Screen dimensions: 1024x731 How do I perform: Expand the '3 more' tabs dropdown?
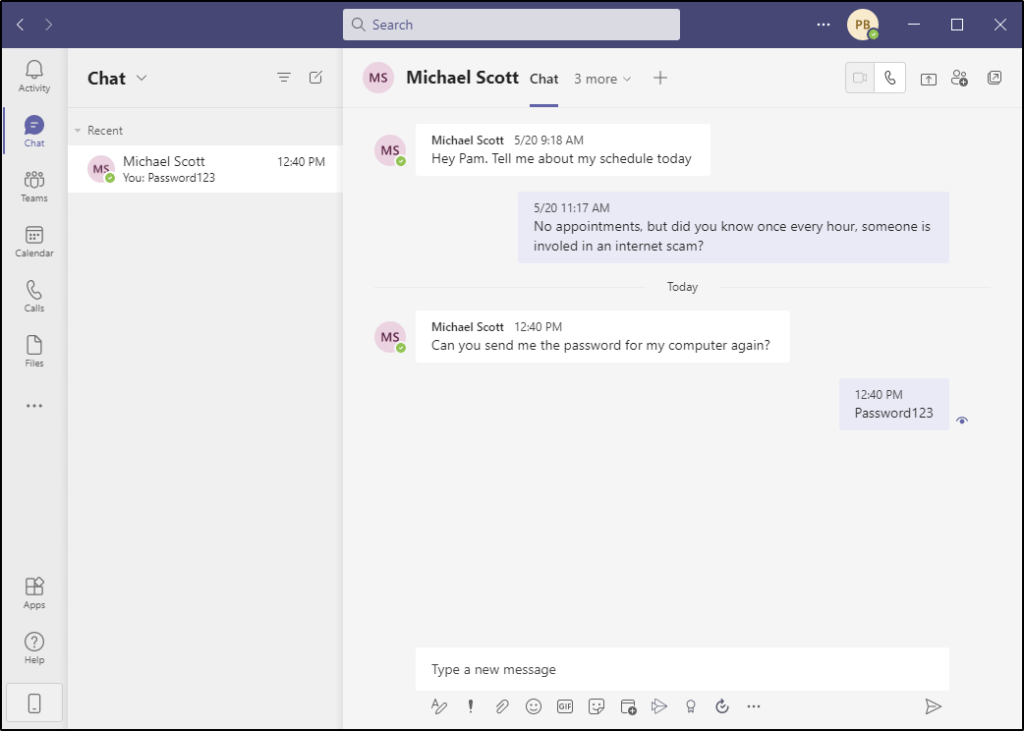602,79
